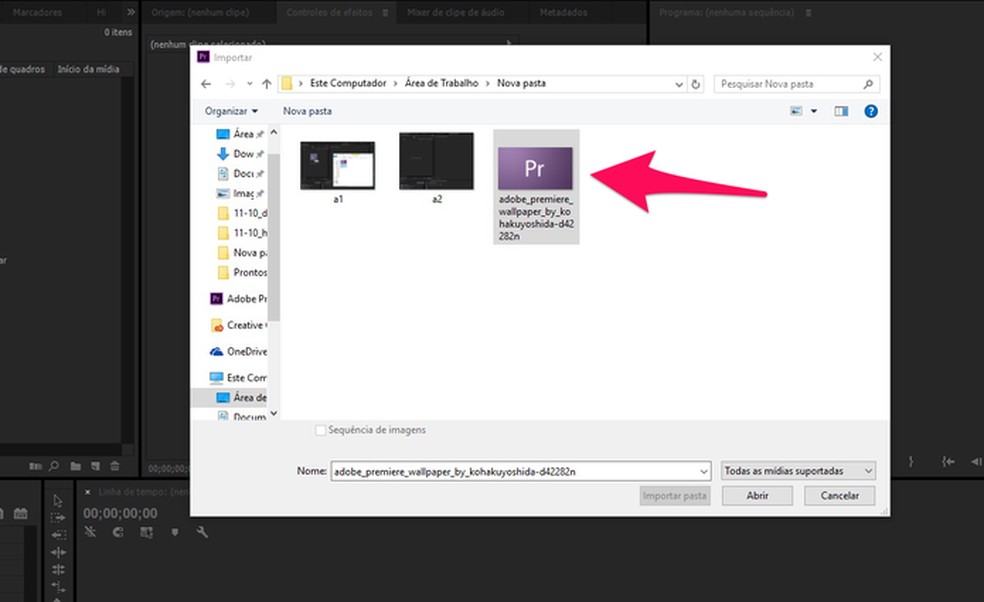Create a new bin with the folder icon
This screenshot has width=984, height=602.
pos(75,466)
